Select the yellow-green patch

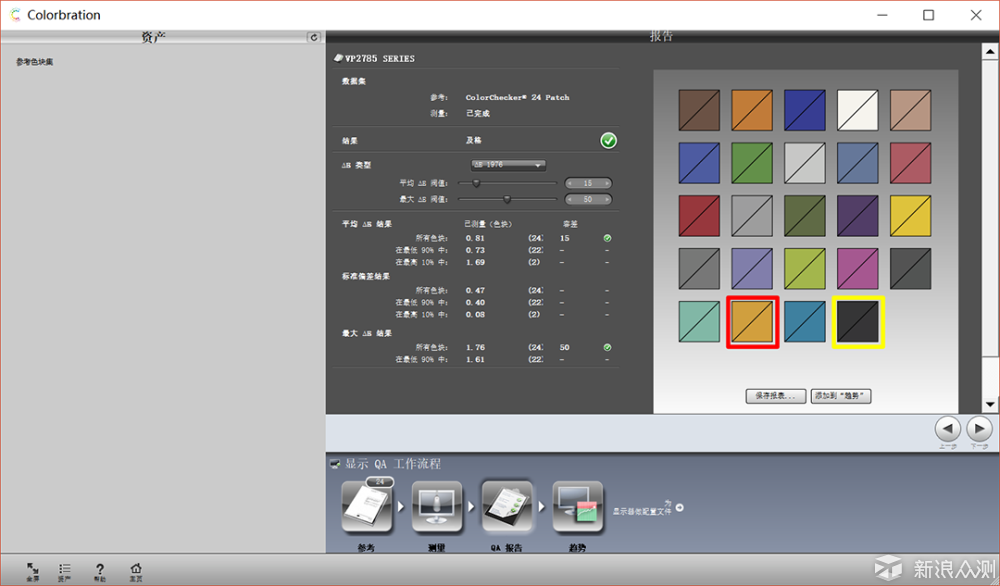(x=805, y=269)
